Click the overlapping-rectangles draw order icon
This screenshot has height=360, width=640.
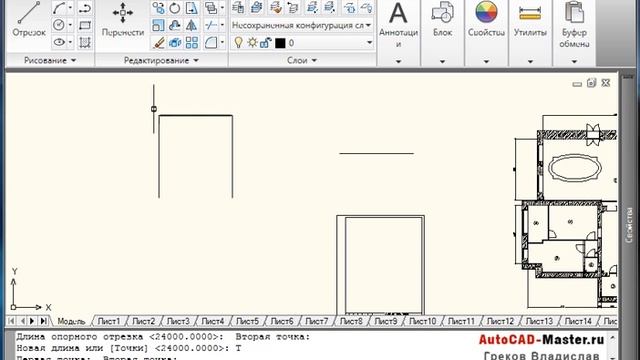click(211, 8)
